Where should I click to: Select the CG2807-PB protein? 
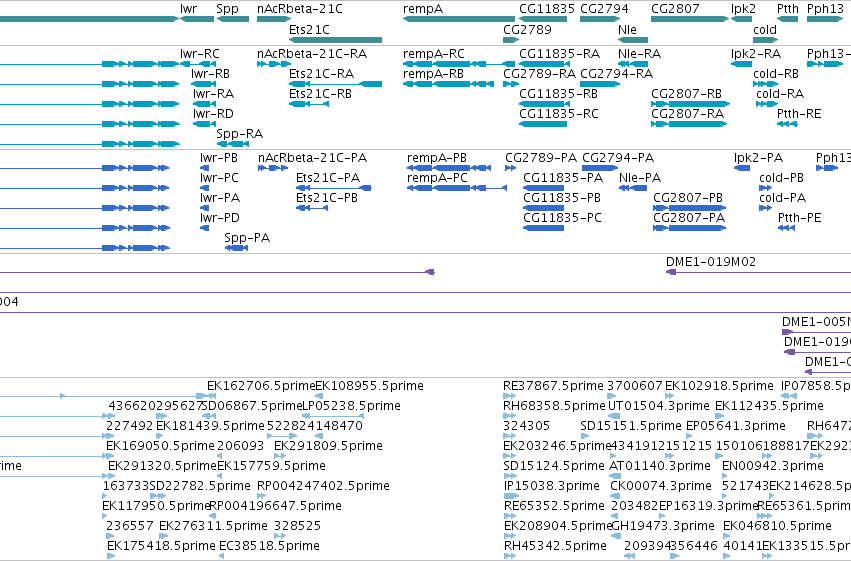689,208
